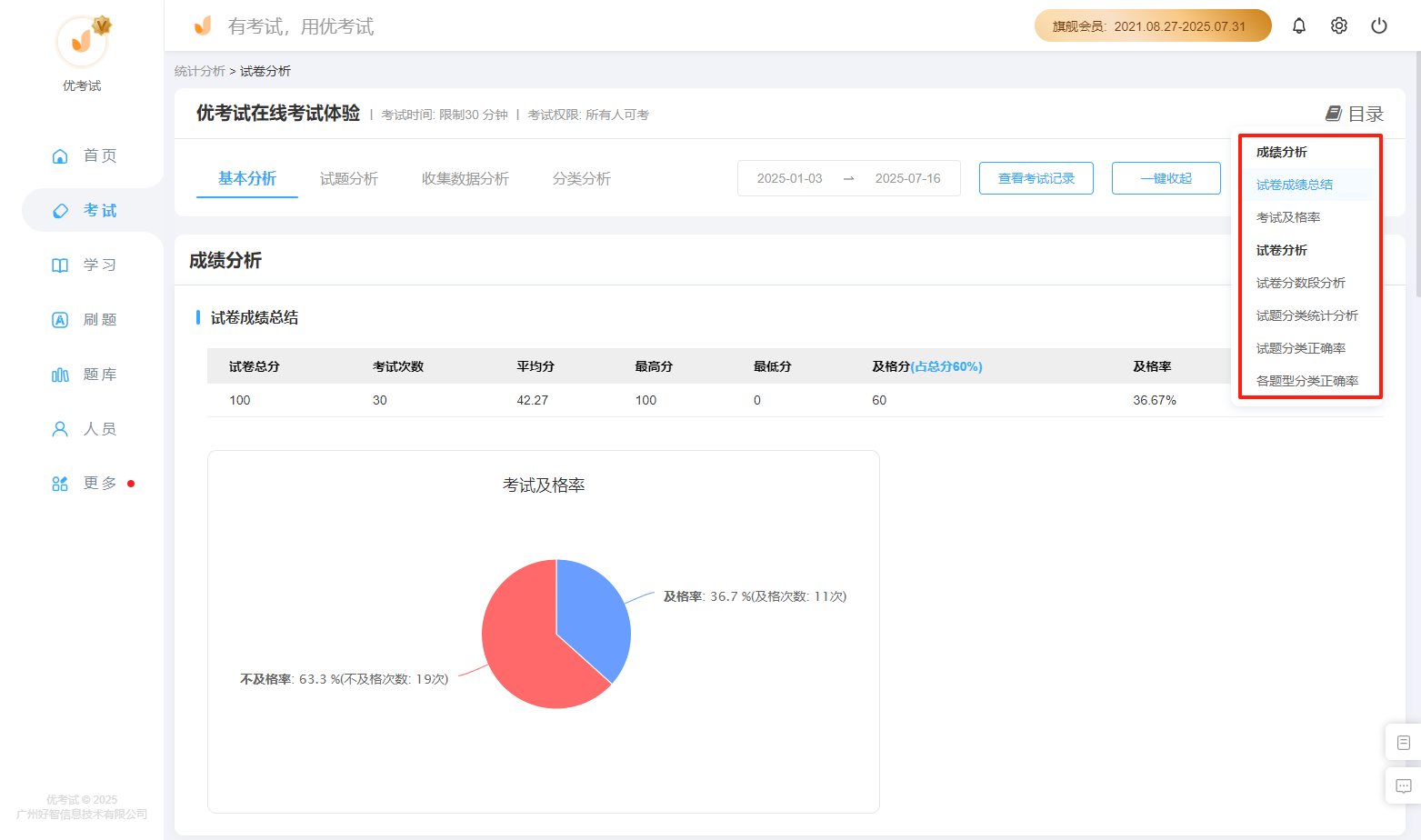
Task: Switch to the 收集数据分析 tab
Action: (x=465, y=179)
